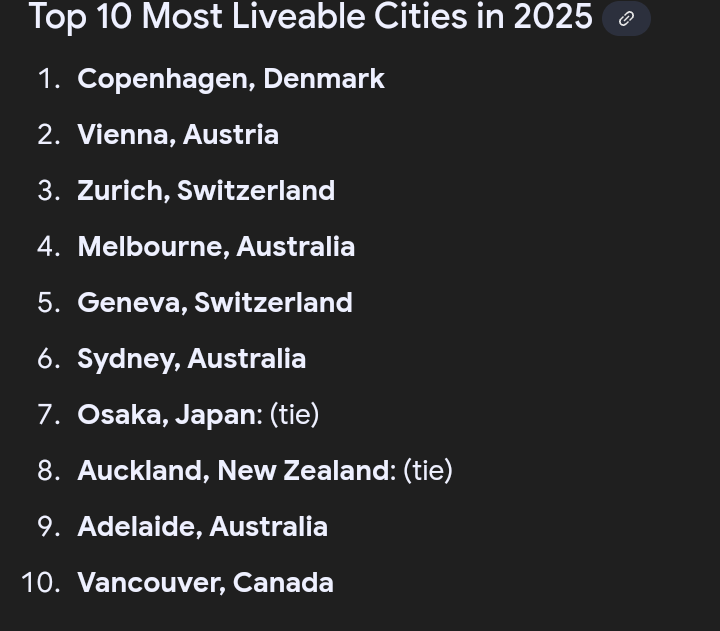Click on Sydney, Australia text
Viewport: 720px width, 631px height.
[x=191, y=359]
